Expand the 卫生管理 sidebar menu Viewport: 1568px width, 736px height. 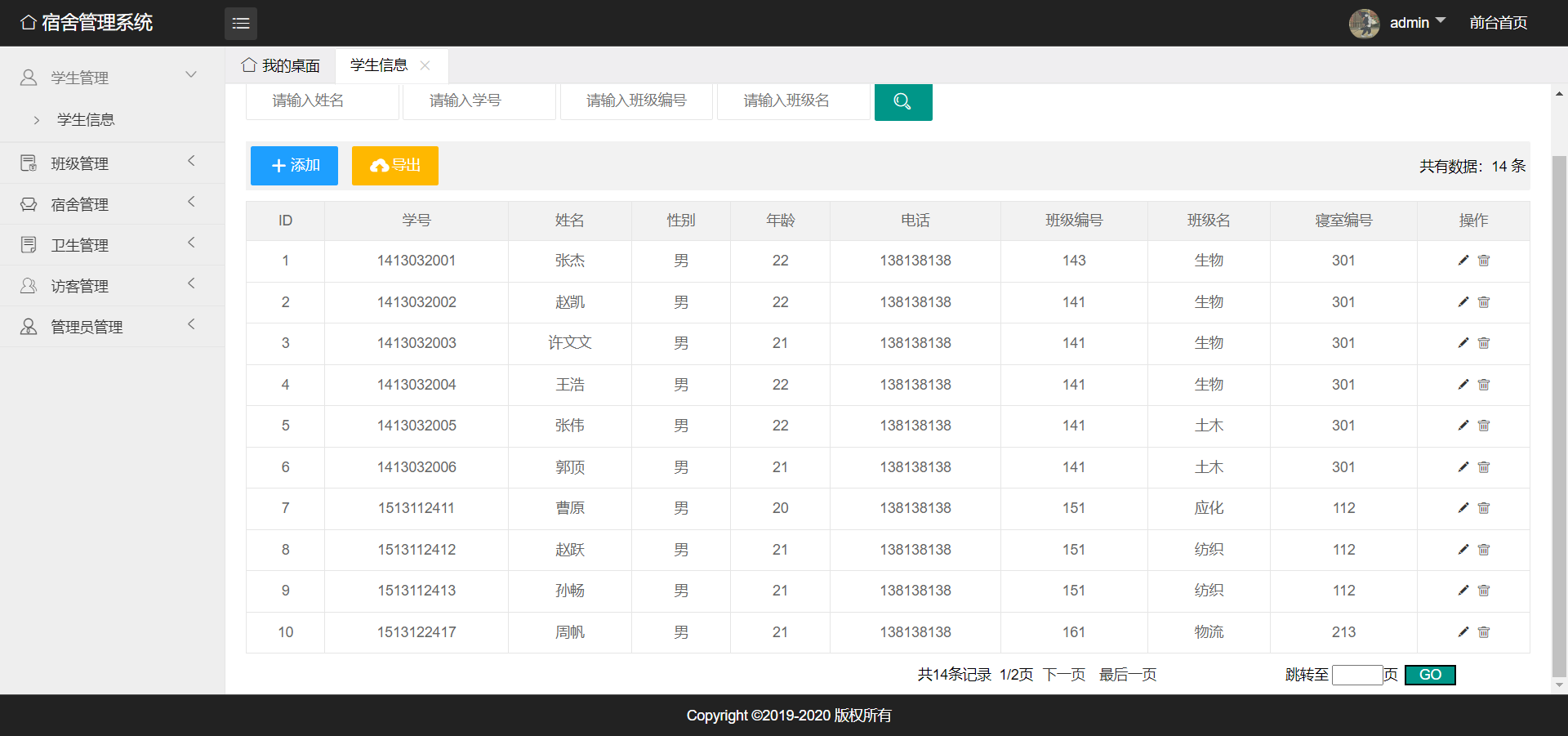pyautogui.click(x=112, y=245)
